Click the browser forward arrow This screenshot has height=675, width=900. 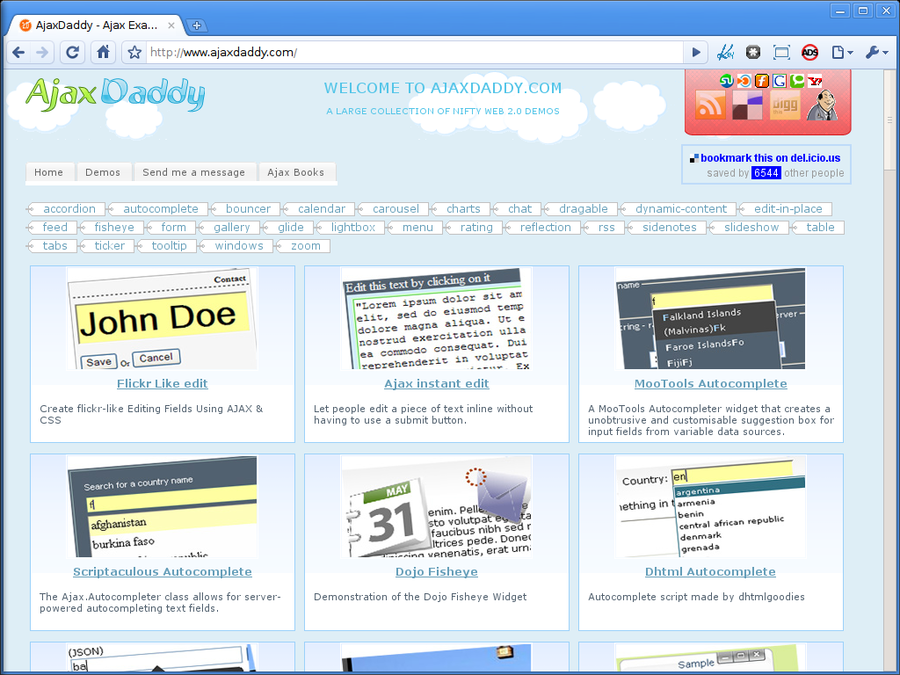coord(42,53)
